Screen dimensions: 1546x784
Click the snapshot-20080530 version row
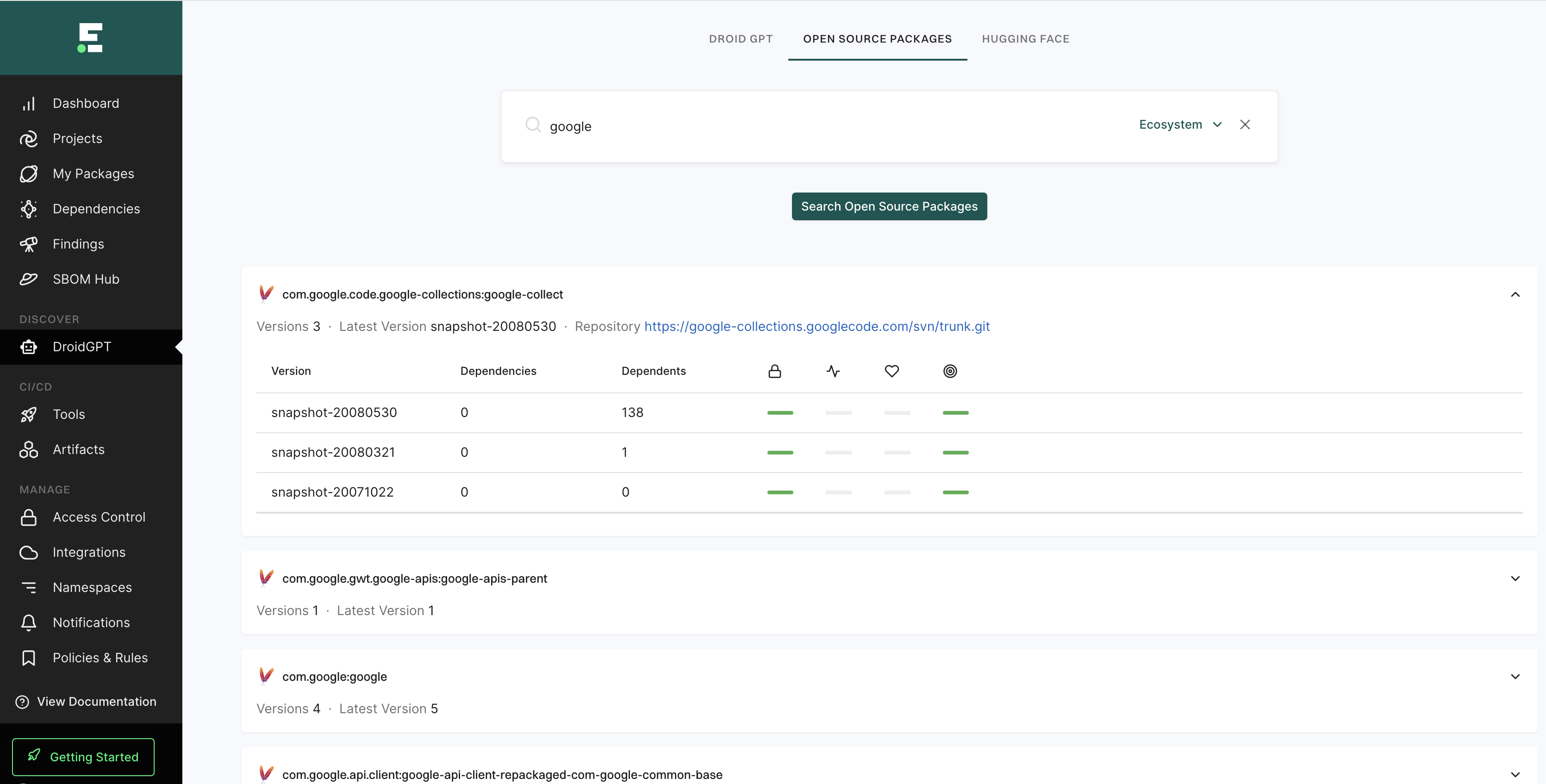[x=889, y=413]
